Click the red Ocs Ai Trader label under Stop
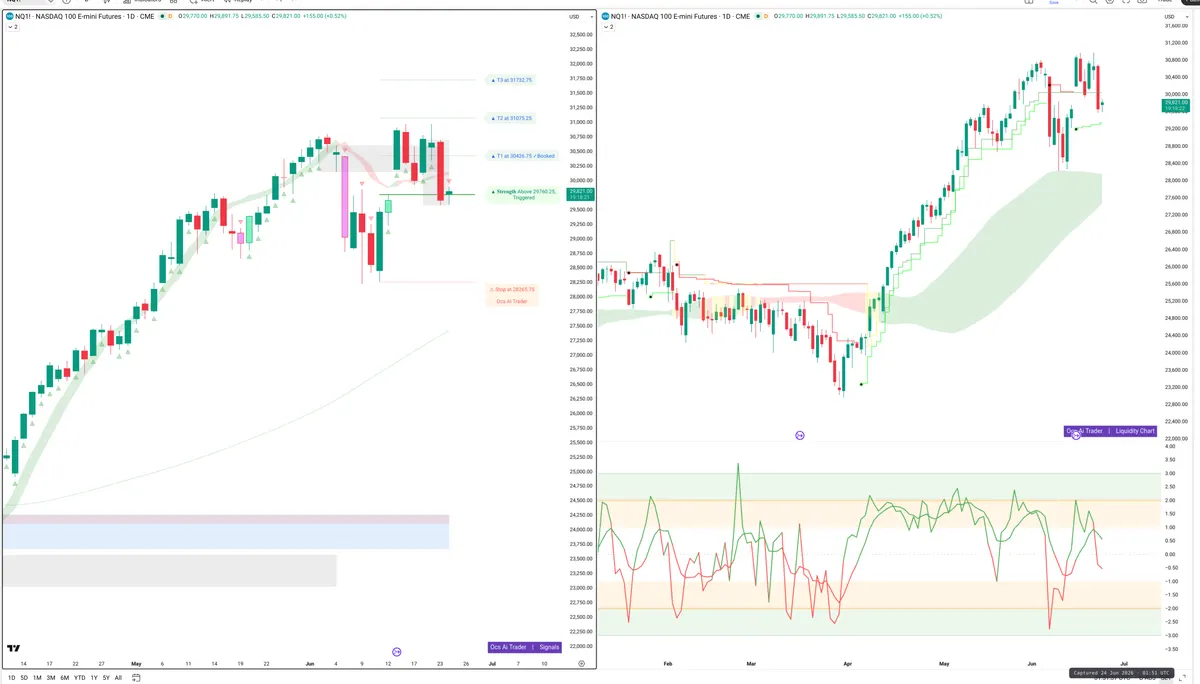The image size is (1200, 684). [512, 301]
